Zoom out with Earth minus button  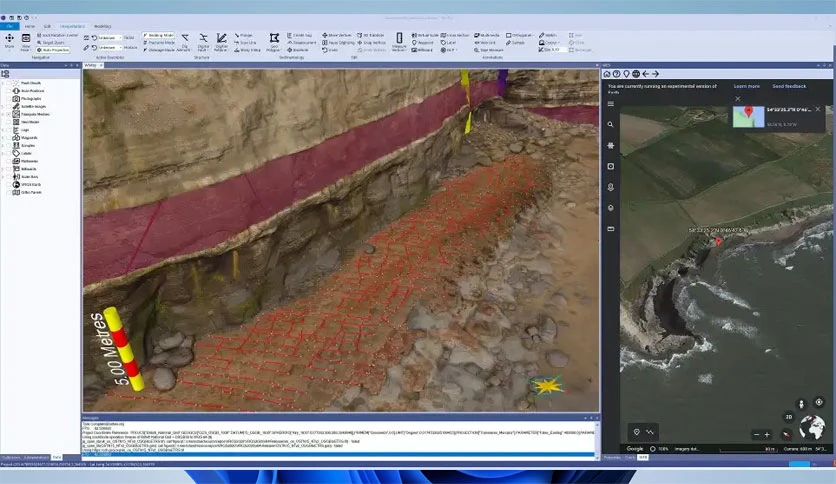tap(757, 435)
